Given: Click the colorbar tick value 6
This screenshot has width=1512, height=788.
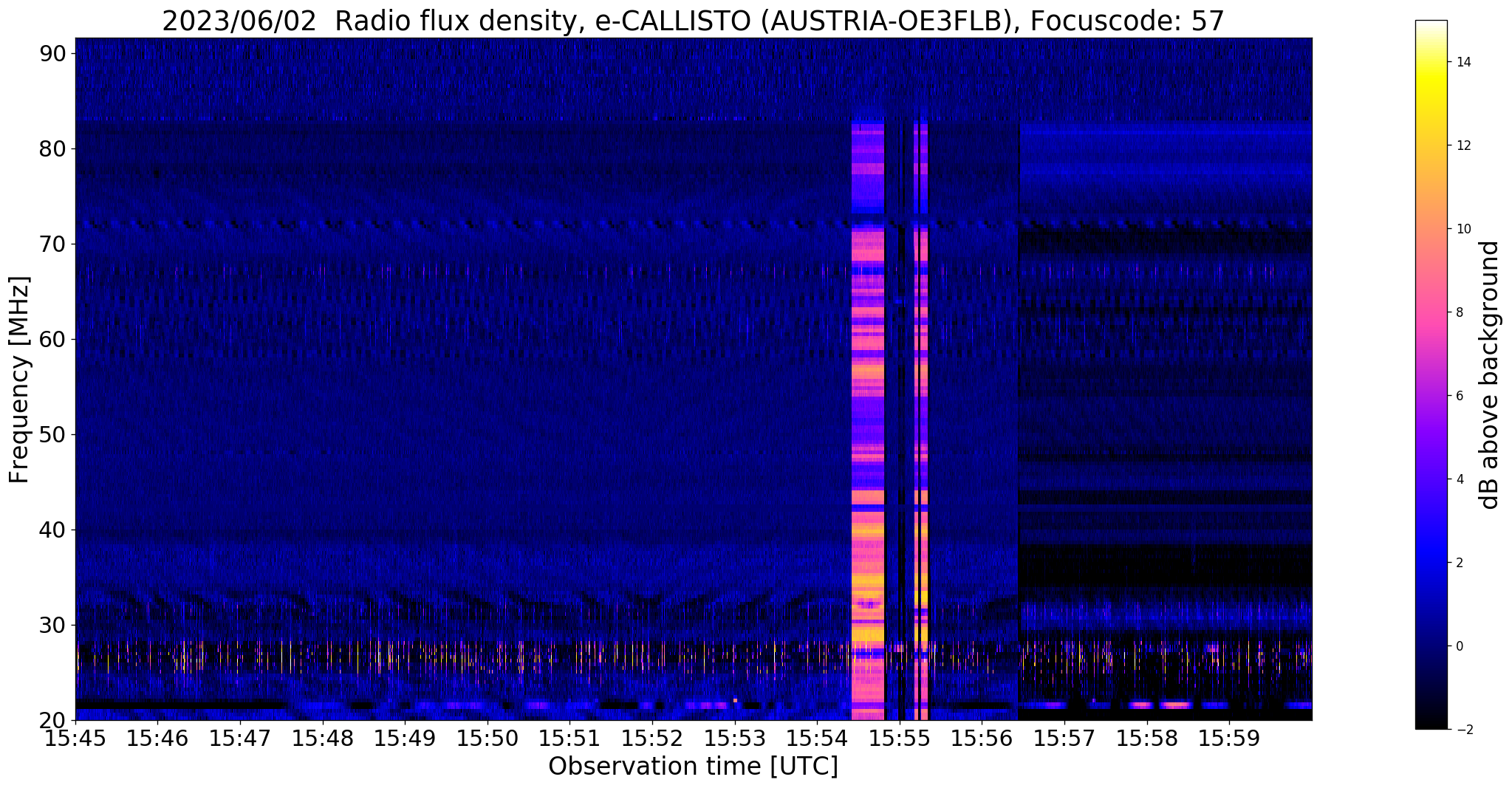Looking at the screenshot, I should pyautogui.click(x=1459, y=396).
